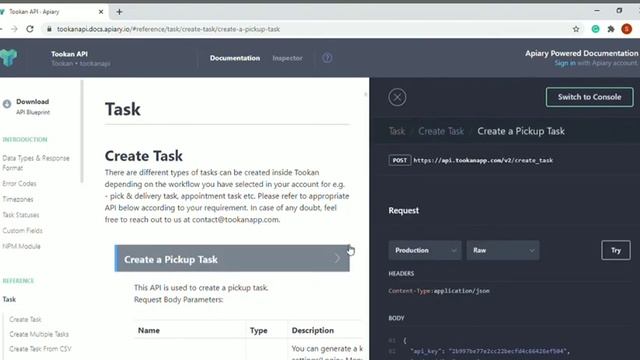640x360 pixels.
Task: Click the Download API Blueprint icon
Action: pos(7,104)
